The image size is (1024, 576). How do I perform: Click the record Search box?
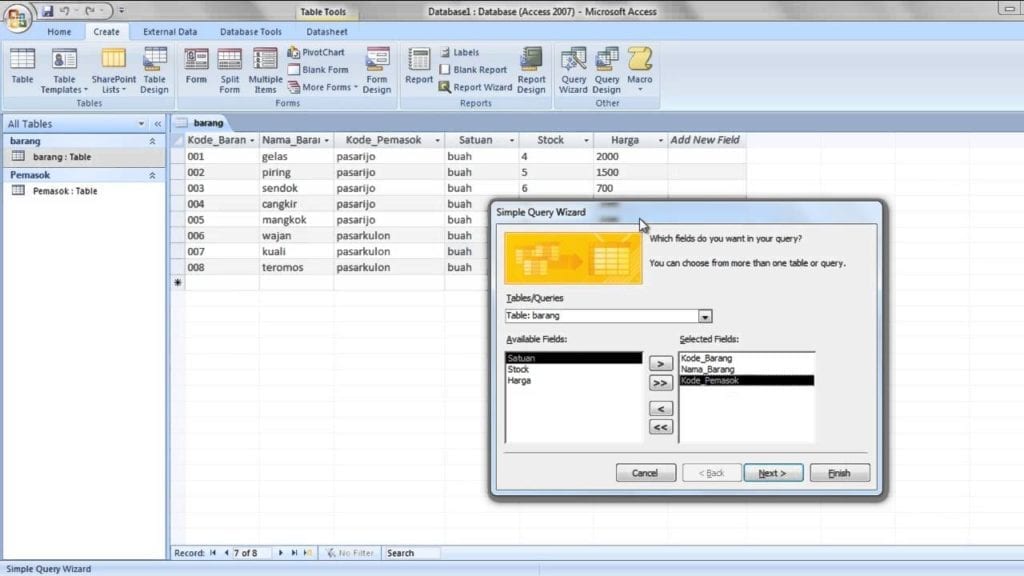point(411,553)
